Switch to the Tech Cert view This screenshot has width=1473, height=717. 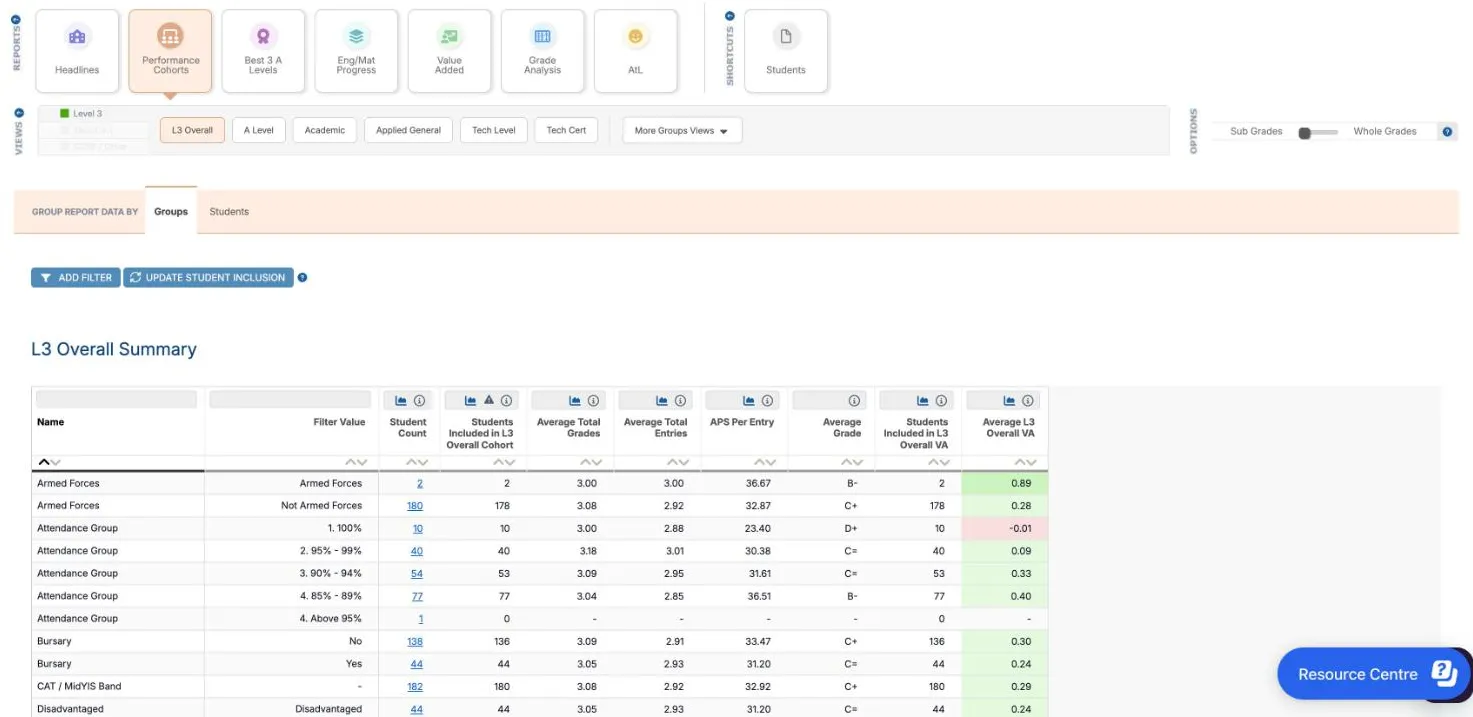(566, 130)
